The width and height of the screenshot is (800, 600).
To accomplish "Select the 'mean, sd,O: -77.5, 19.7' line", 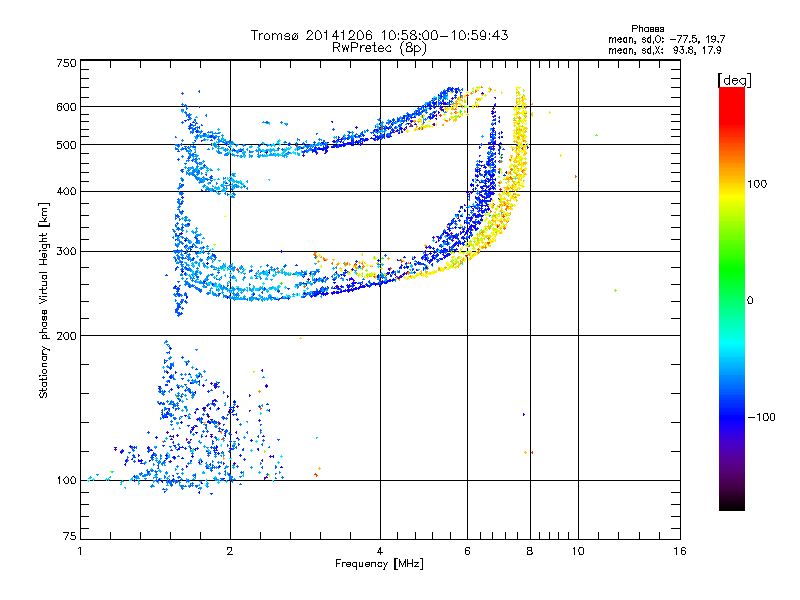I will pyautogui.click(x=666, y=39).
